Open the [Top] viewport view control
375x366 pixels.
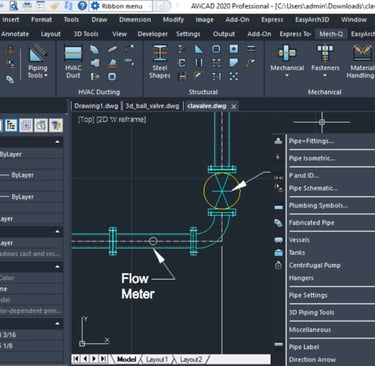click(x=86, y=119)
